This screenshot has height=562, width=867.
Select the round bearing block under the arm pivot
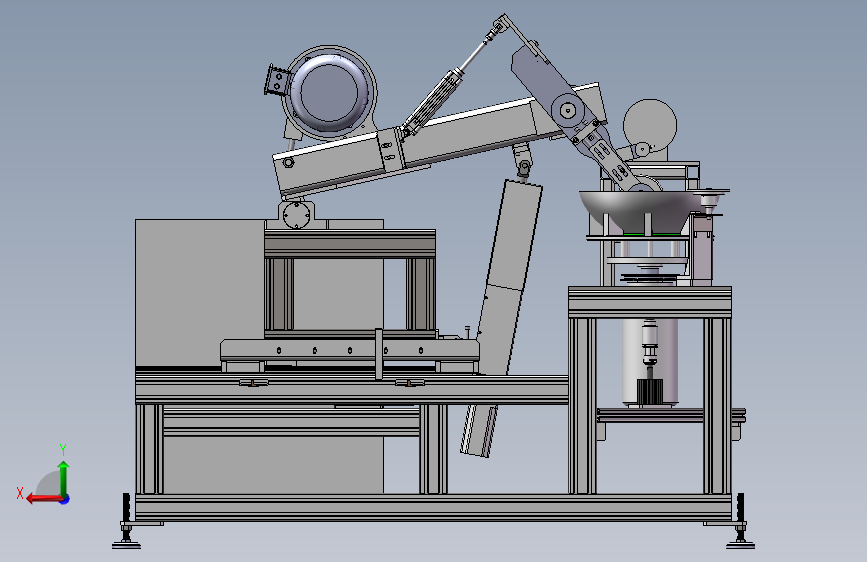(296, 215)
